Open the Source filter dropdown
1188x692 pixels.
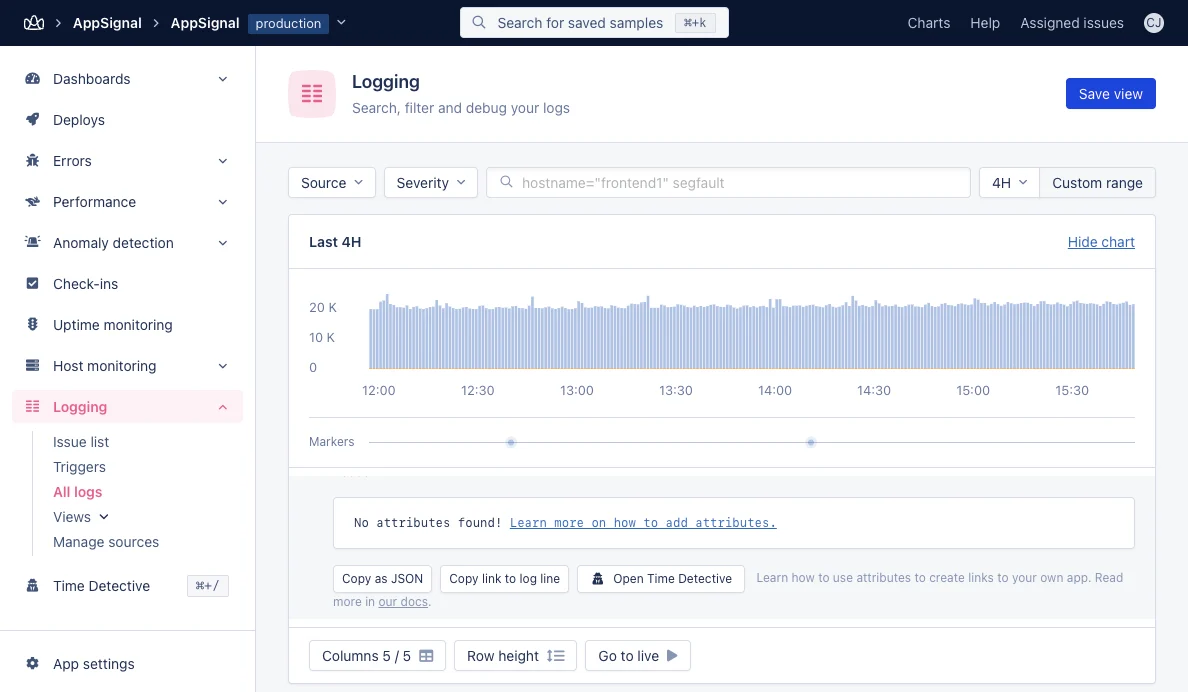click(332, 183)
